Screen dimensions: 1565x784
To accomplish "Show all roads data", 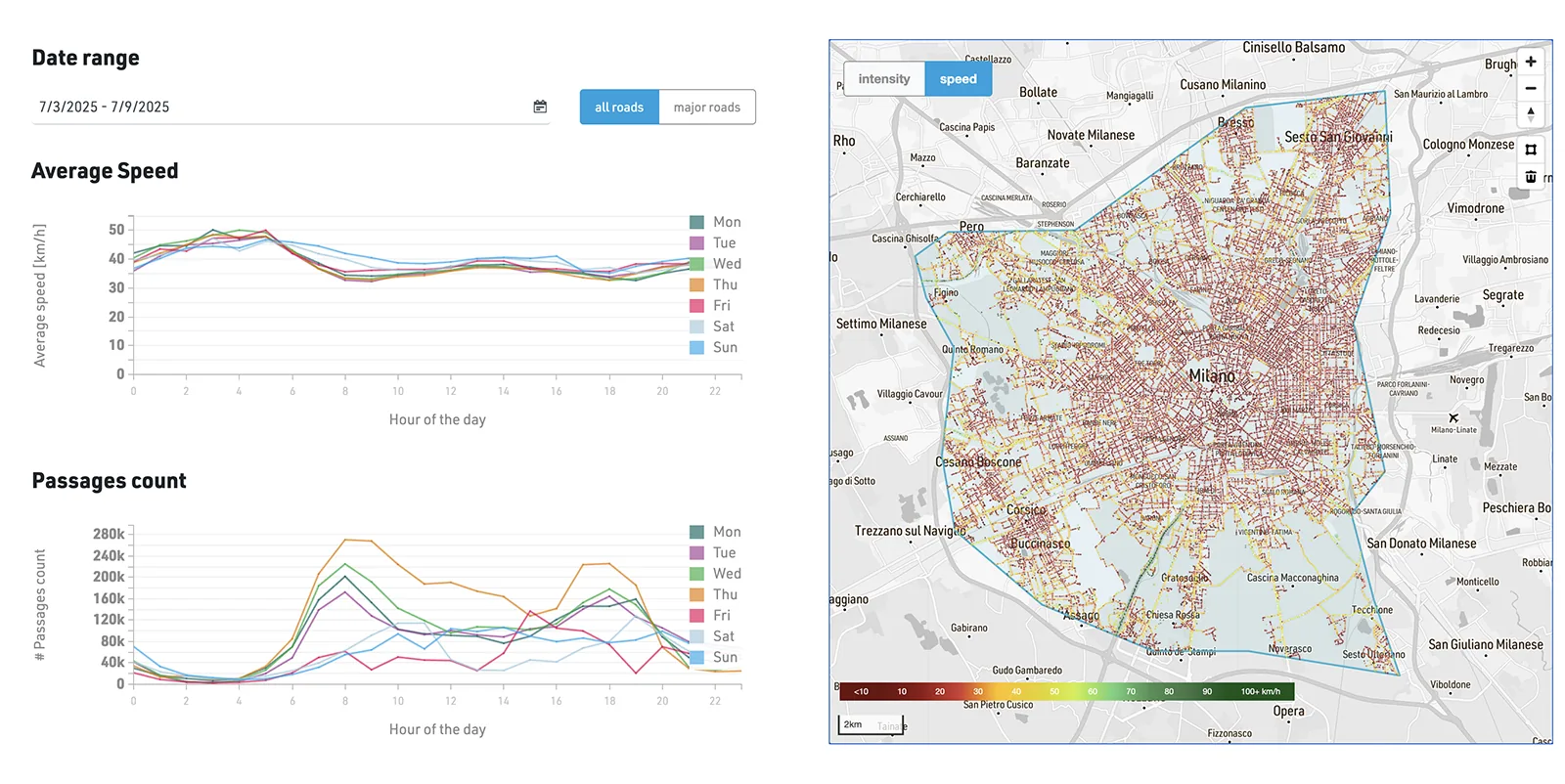I will 619,108.
